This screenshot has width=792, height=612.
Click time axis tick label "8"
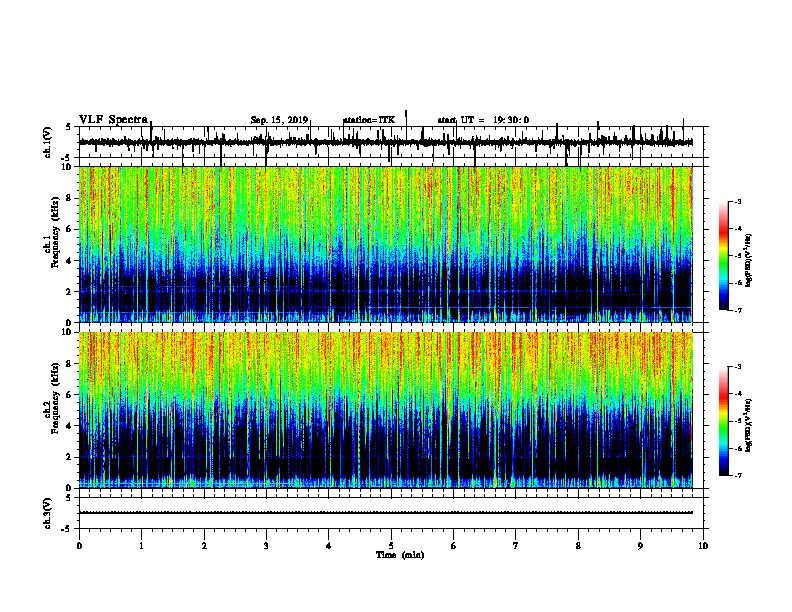coord(578,546)
